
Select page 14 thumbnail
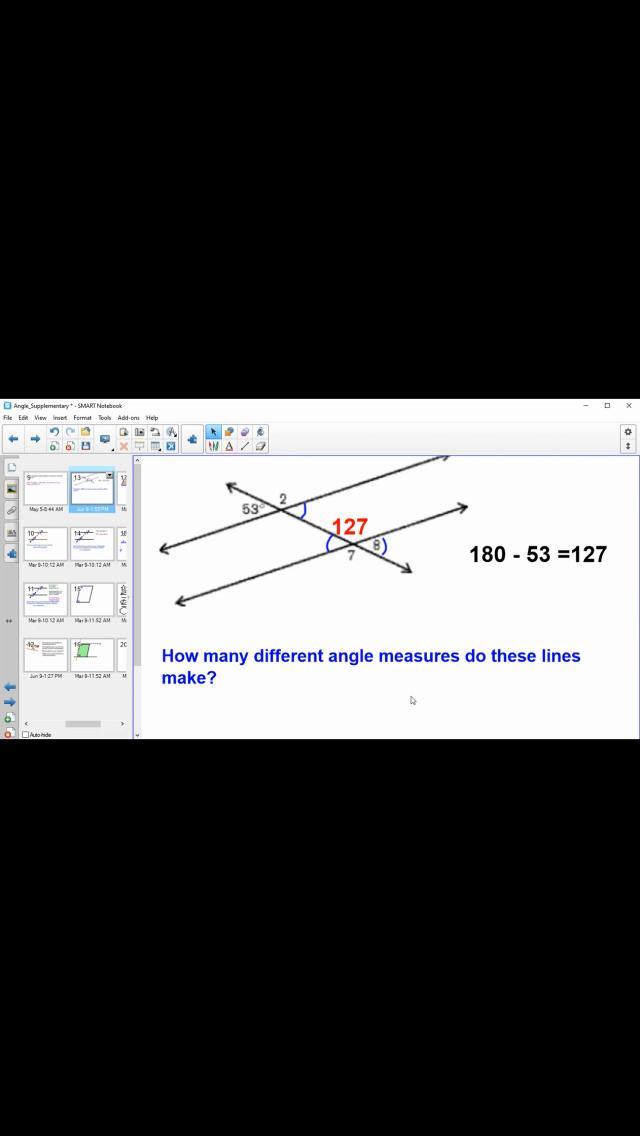[92, 544]
